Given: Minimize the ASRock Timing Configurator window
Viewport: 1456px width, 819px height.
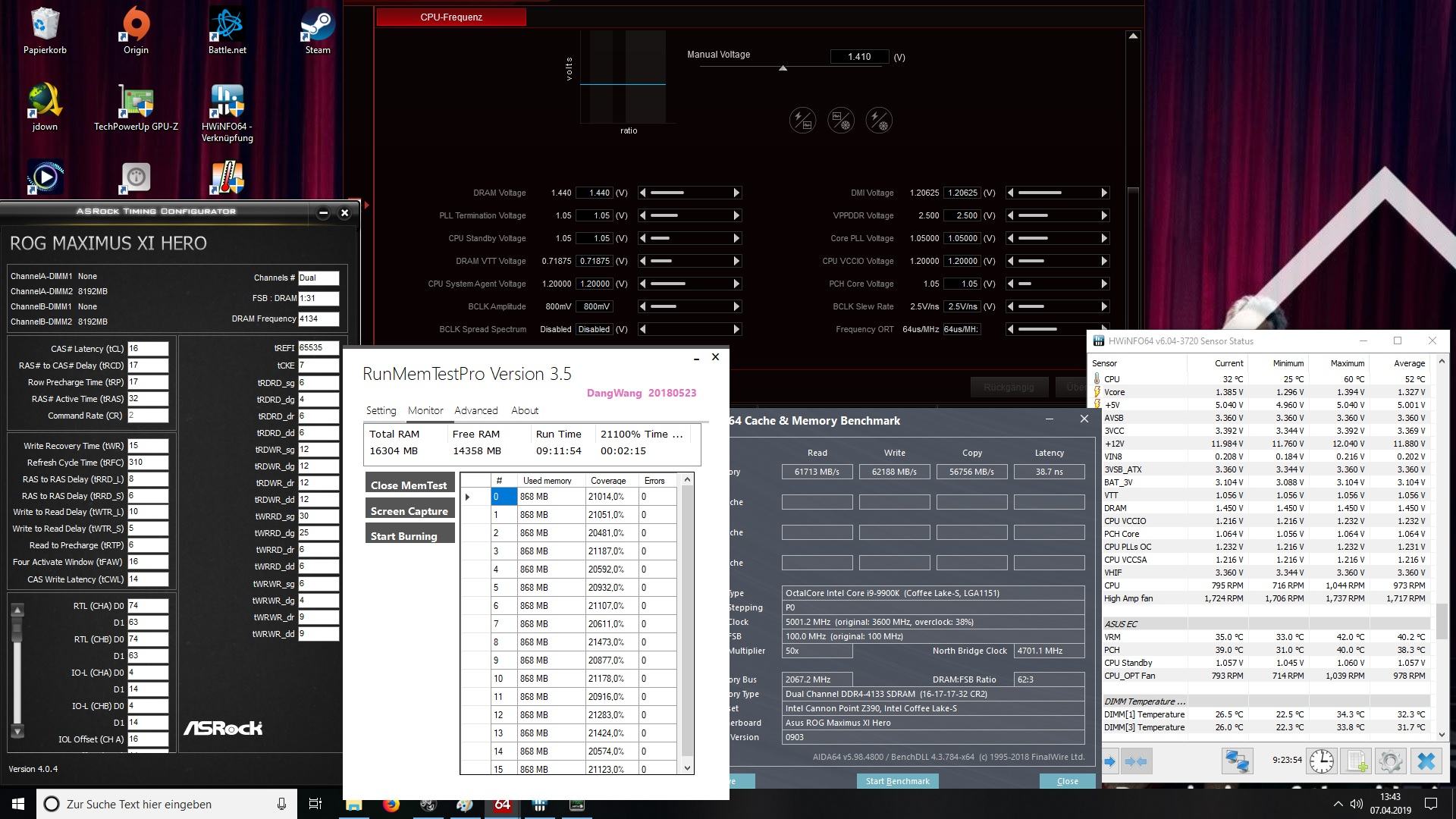Looking at the screenshot, I should [x=323, y=212].
